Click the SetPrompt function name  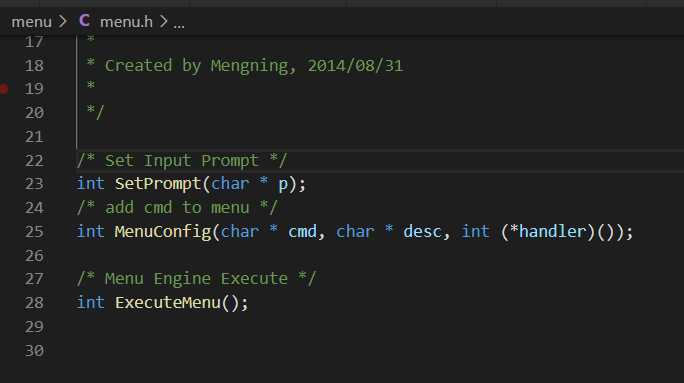pyautogui.click(x=157, y=184)
